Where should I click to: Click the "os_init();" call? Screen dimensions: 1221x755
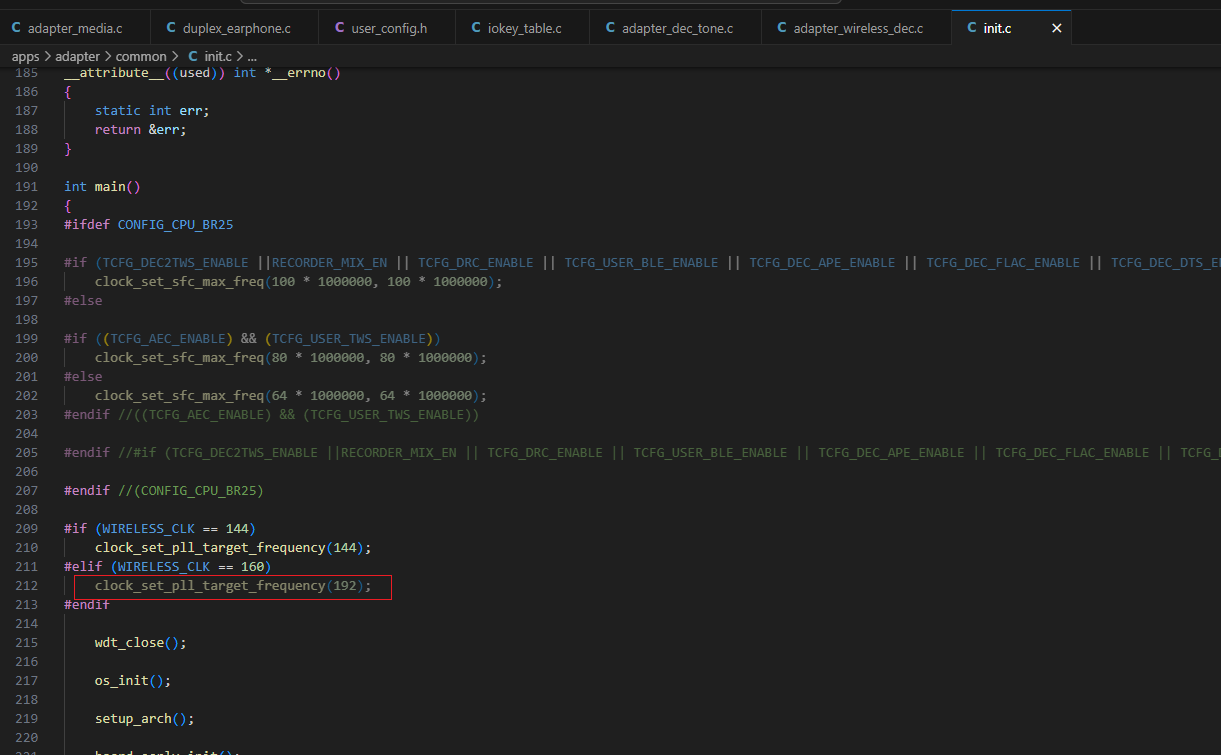click(133, 680)
